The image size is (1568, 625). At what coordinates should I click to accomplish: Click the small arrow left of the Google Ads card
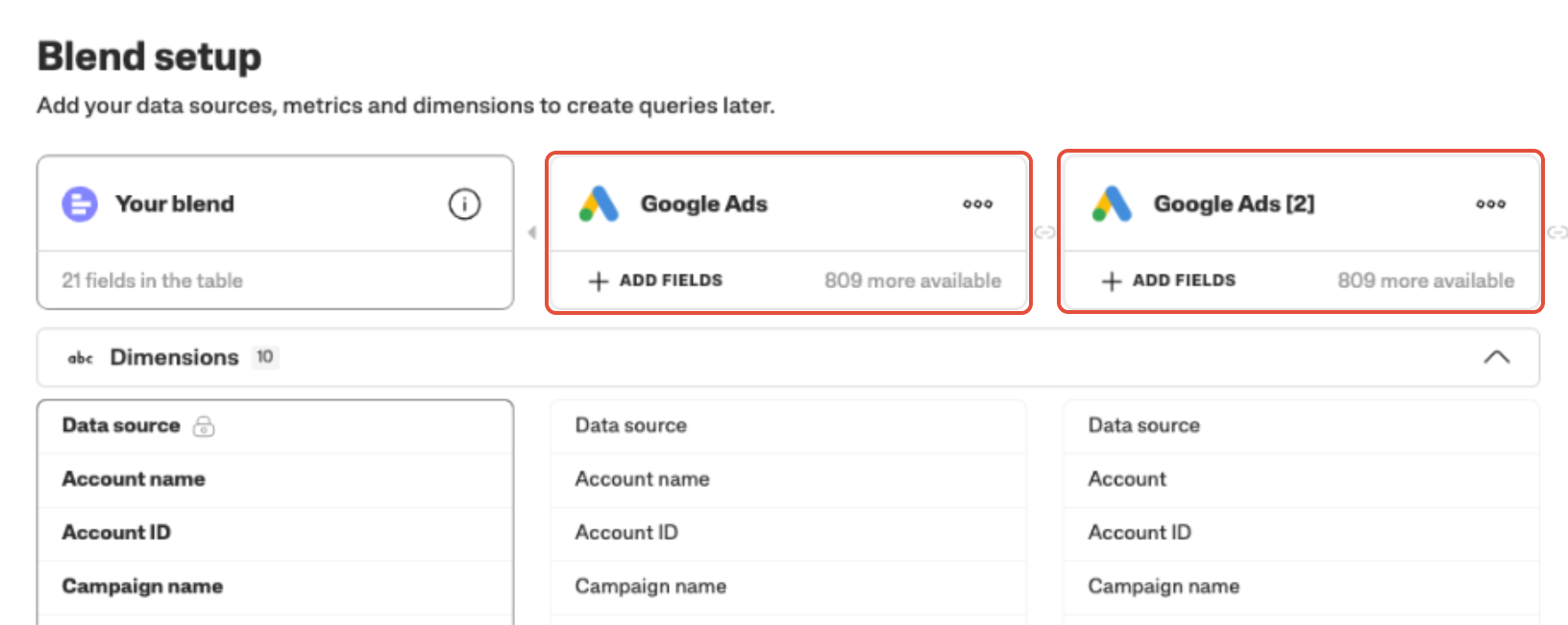(x=531, y=232)
